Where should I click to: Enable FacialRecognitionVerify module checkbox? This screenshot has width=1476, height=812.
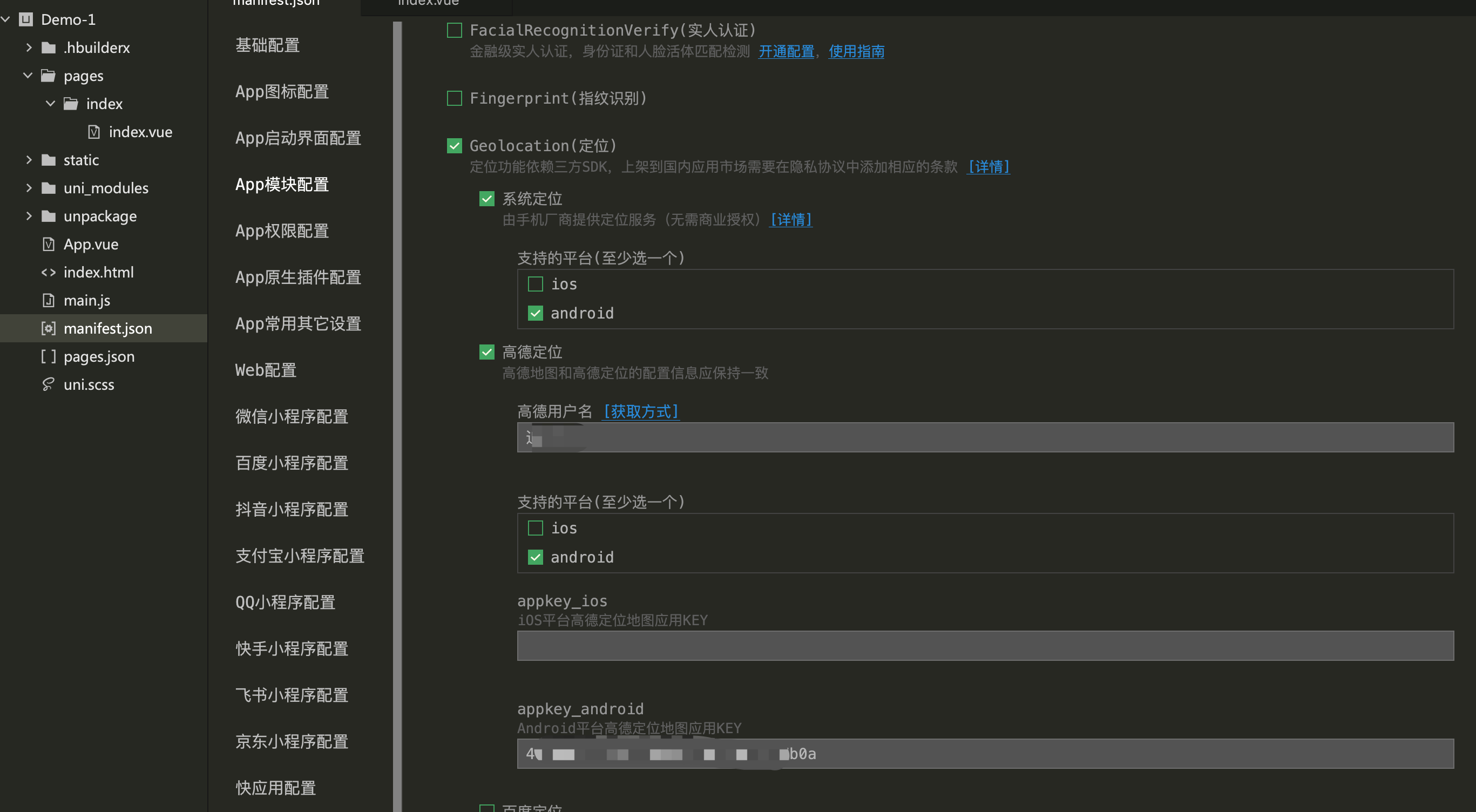pos(455,30)
